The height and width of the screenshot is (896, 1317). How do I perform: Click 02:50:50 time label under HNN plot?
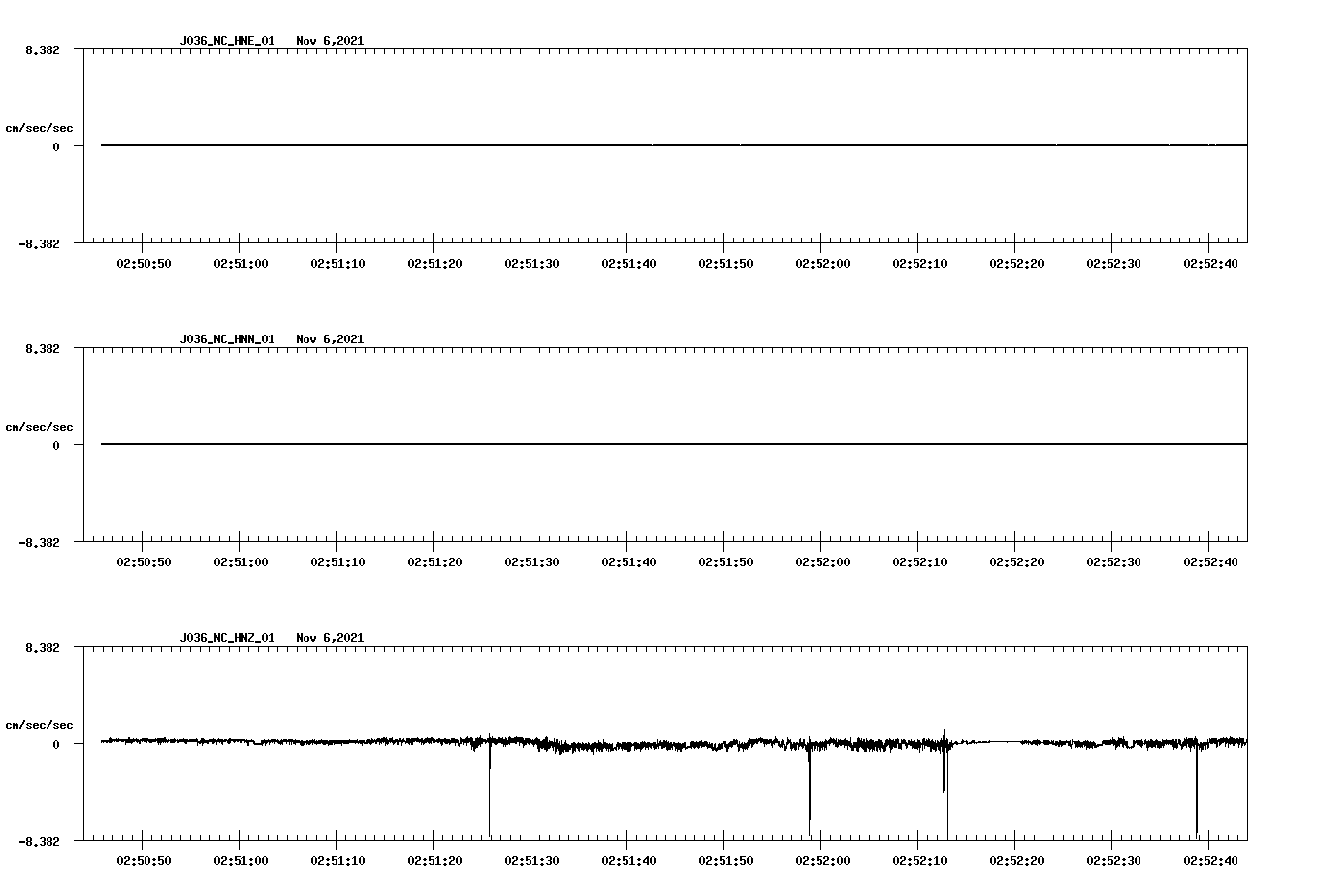144,562
